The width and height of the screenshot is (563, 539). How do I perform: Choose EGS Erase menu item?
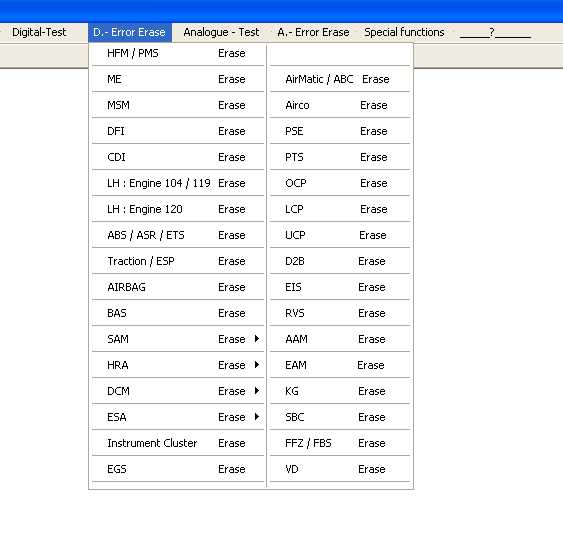(x=178, y=469)
